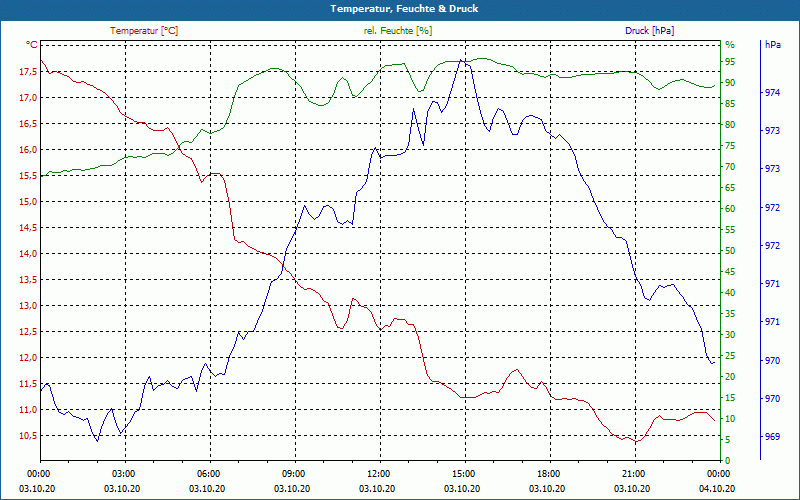This screenshot has height=500, width=800.
Task: Click green humidity axis value '15'
Action: coord(730,398)
